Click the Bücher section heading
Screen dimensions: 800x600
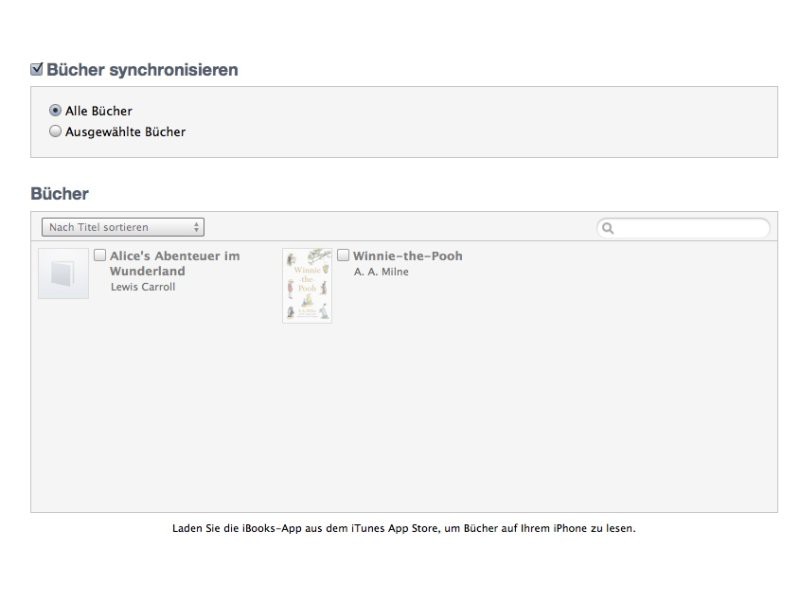click(59, 194)
